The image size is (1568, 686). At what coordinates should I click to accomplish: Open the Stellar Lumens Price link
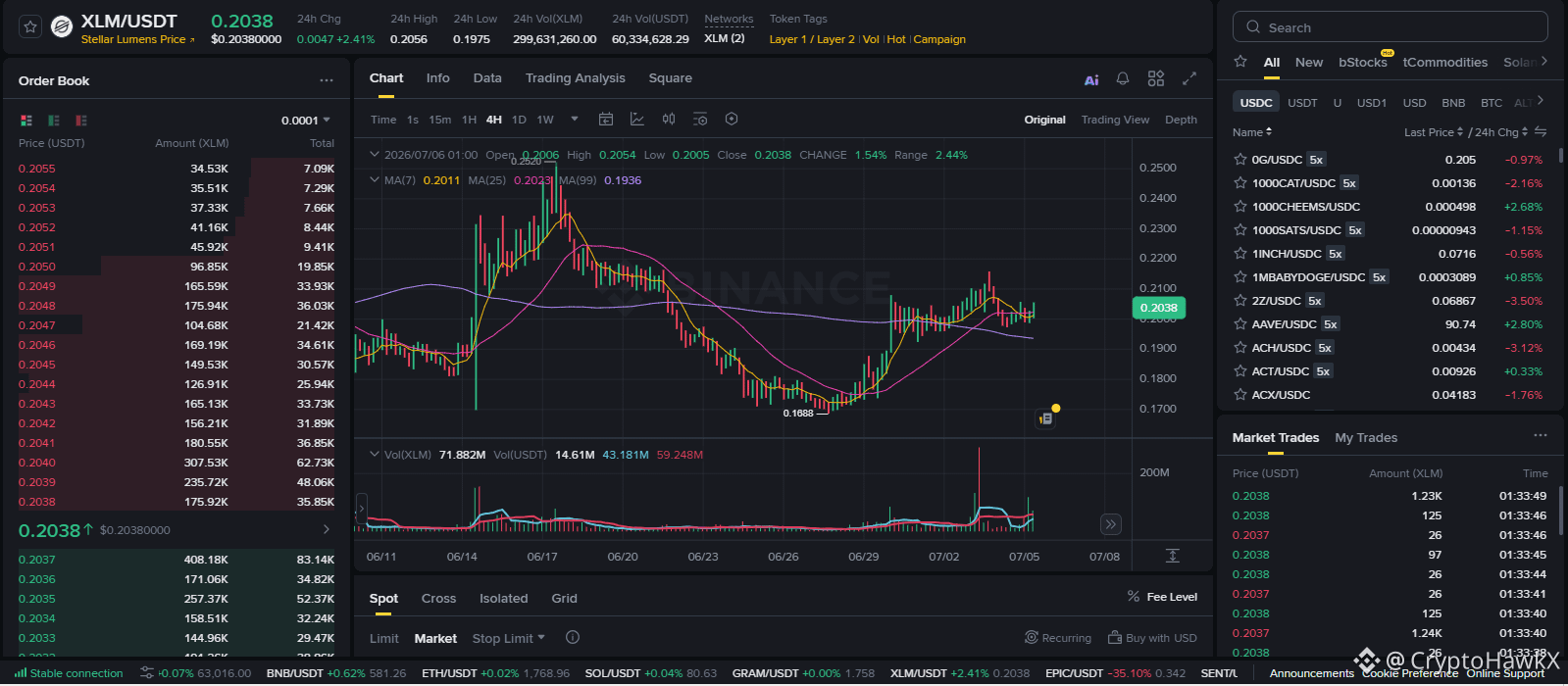tap(137, 39)
